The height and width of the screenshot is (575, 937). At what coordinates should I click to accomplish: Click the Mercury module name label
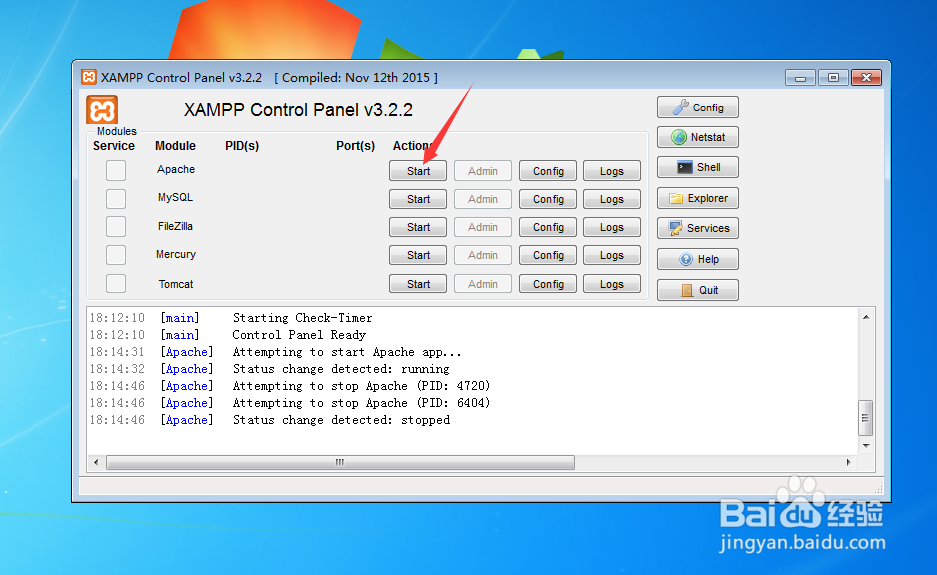point(176,254)
